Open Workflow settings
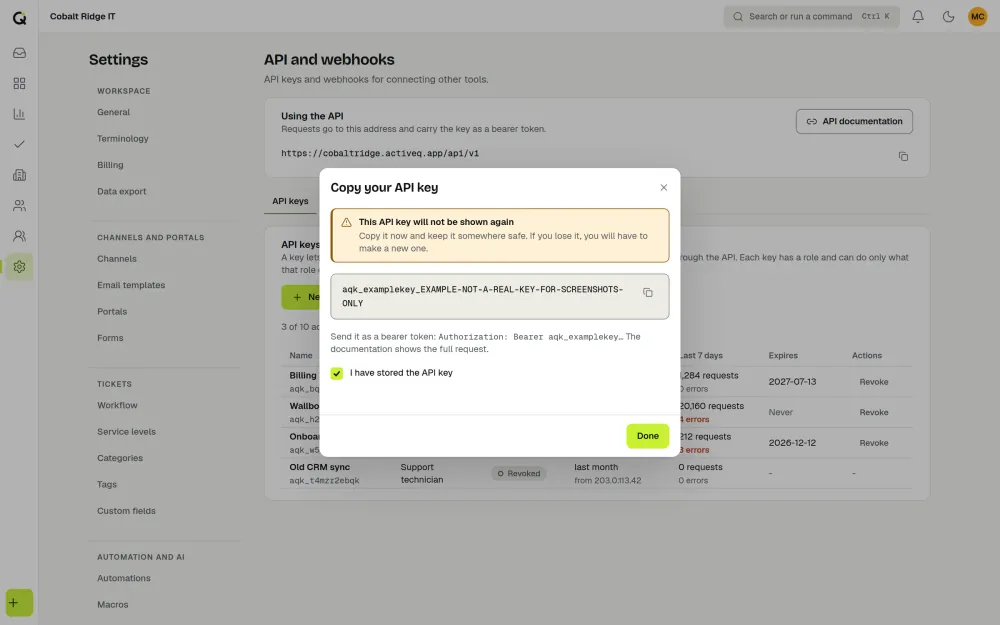This screenshot has width=1000, height=625. point(117,405)
